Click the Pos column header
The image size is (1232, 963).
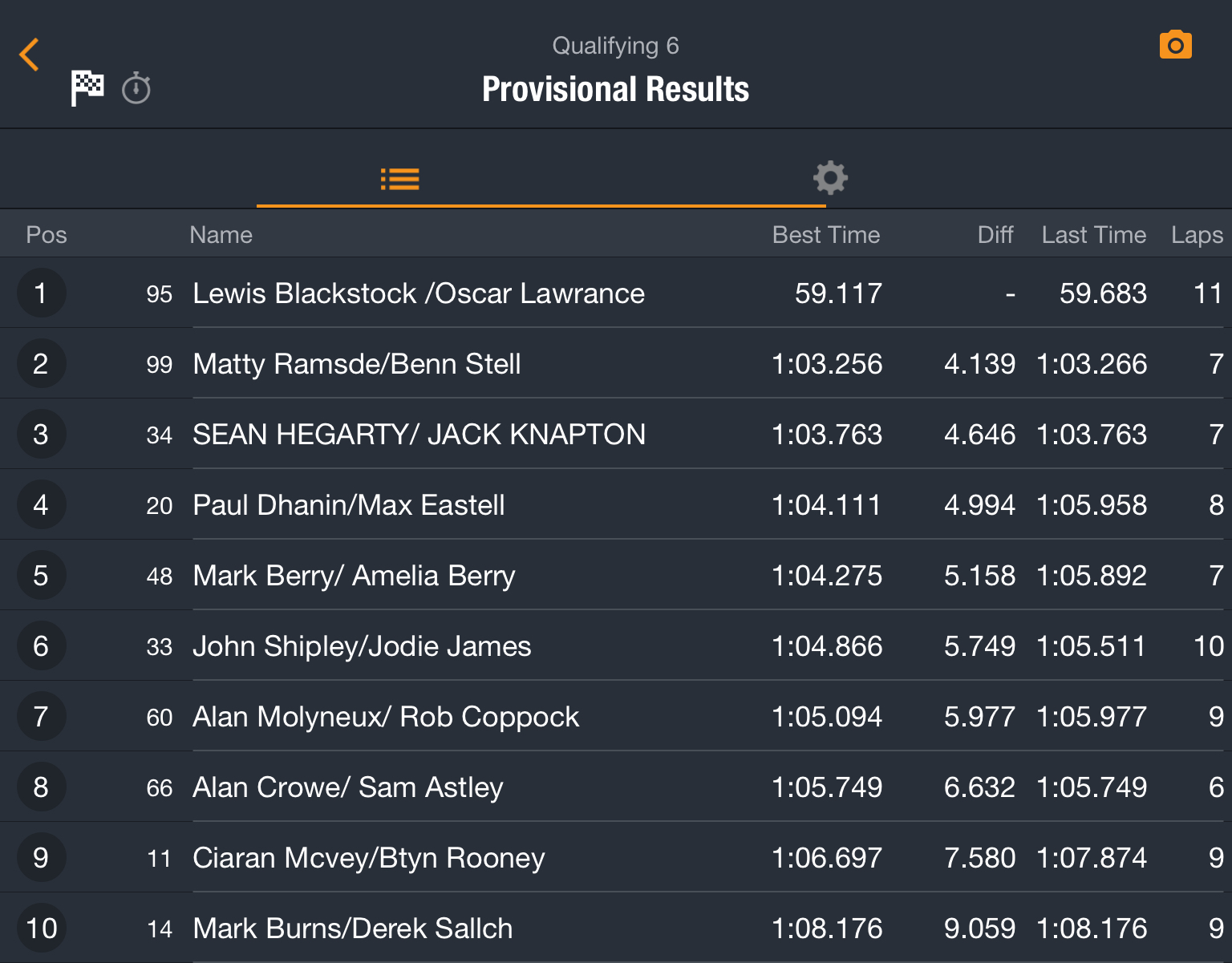(x=47, y=235)
